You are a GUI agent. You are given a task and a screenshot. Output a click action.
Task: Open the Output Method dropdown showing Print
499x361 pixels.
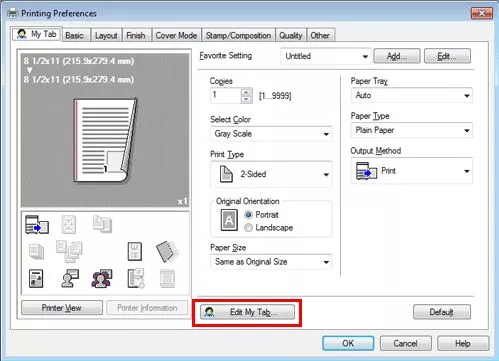[x=412, y=171]
